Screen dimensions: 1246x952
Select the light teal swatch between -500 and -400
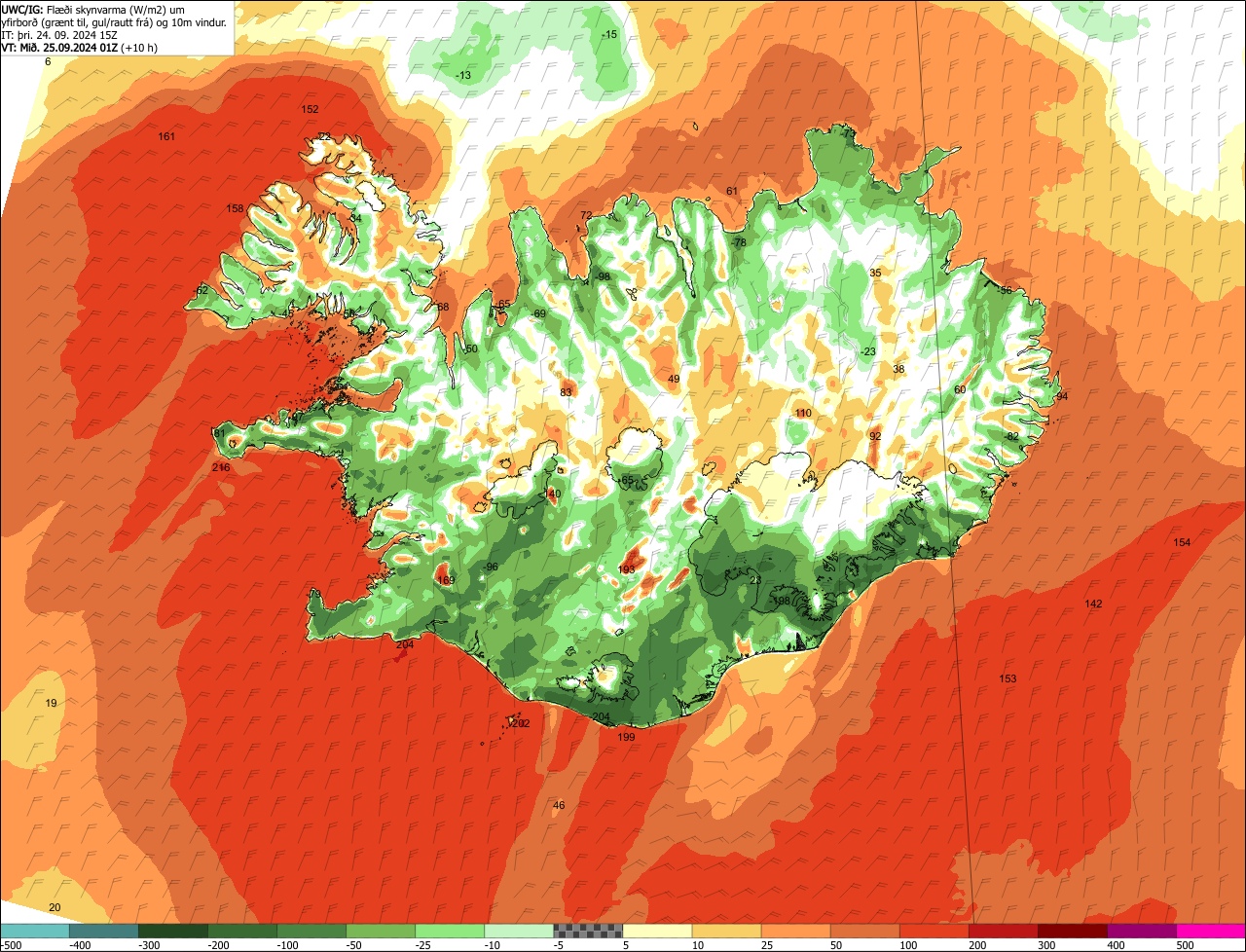tap(35, 931)
